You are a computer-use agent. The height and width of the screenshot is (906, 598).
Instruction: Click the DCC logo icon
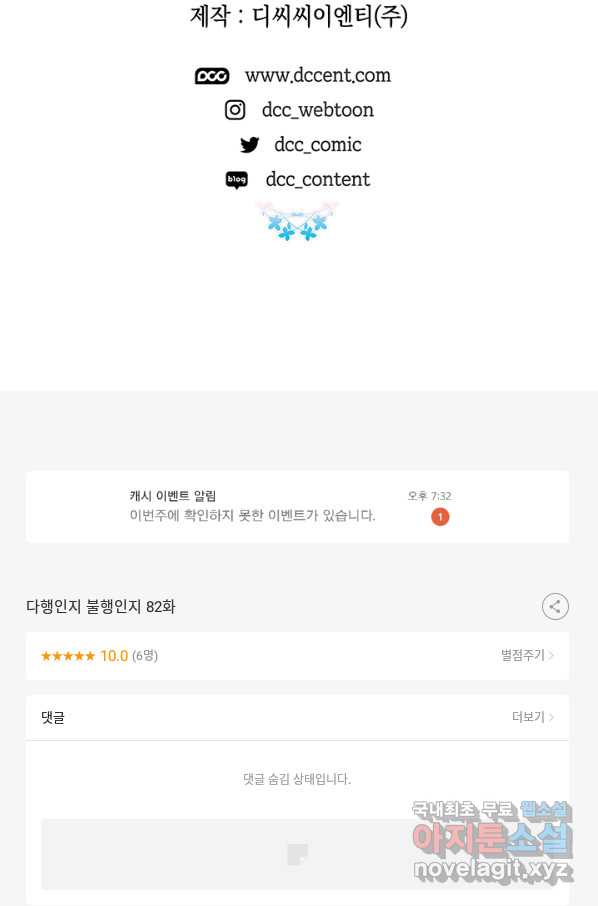point(211,76)
